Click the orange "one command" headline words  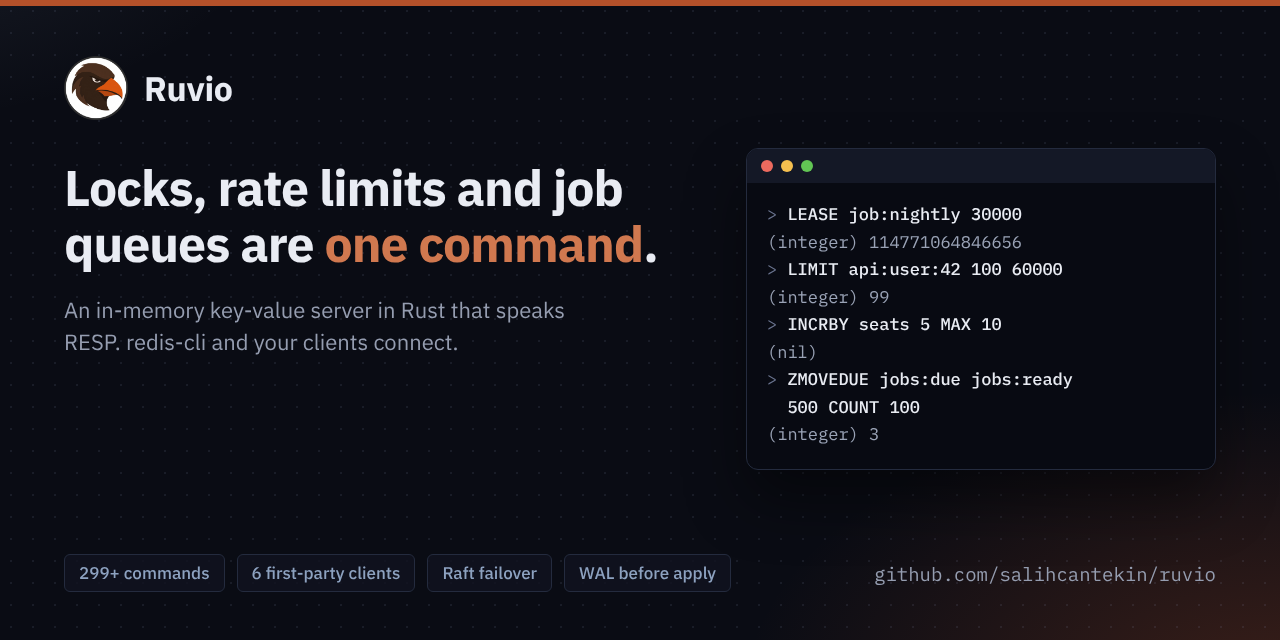coord(484,245)
